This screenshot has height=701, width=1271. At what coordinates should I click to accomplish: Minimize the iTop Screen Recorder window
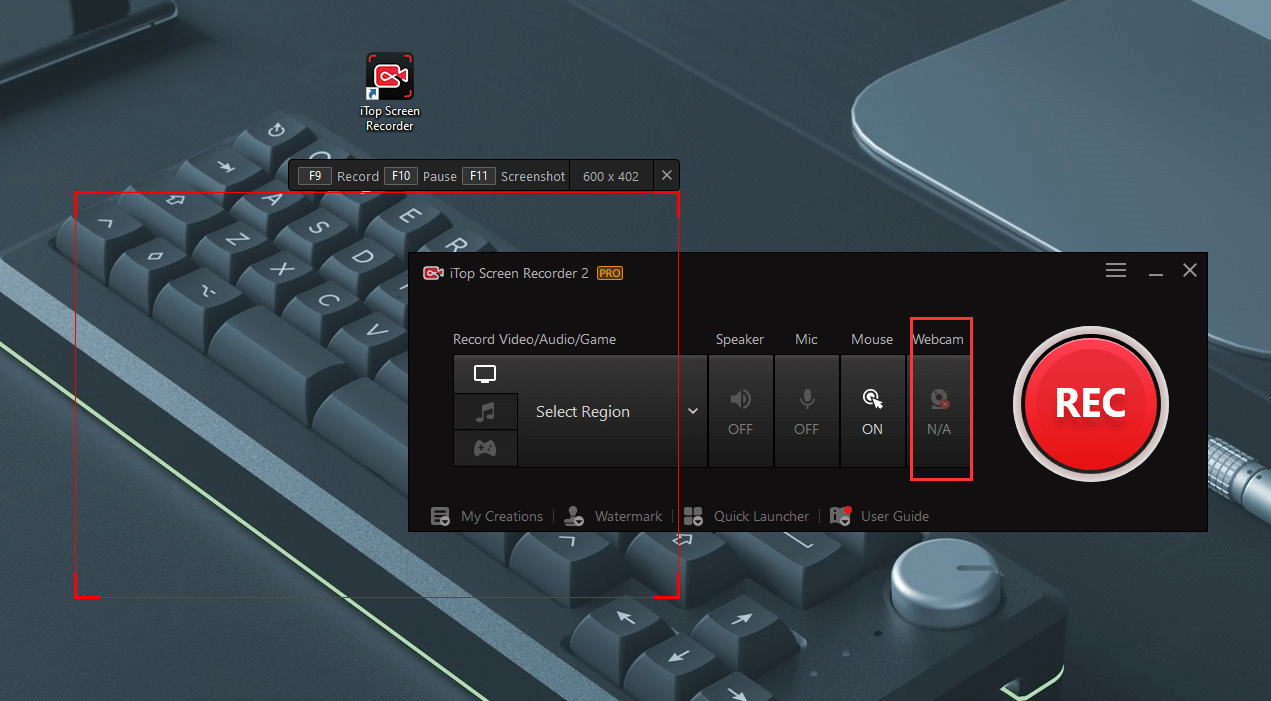click(1155, 272)
